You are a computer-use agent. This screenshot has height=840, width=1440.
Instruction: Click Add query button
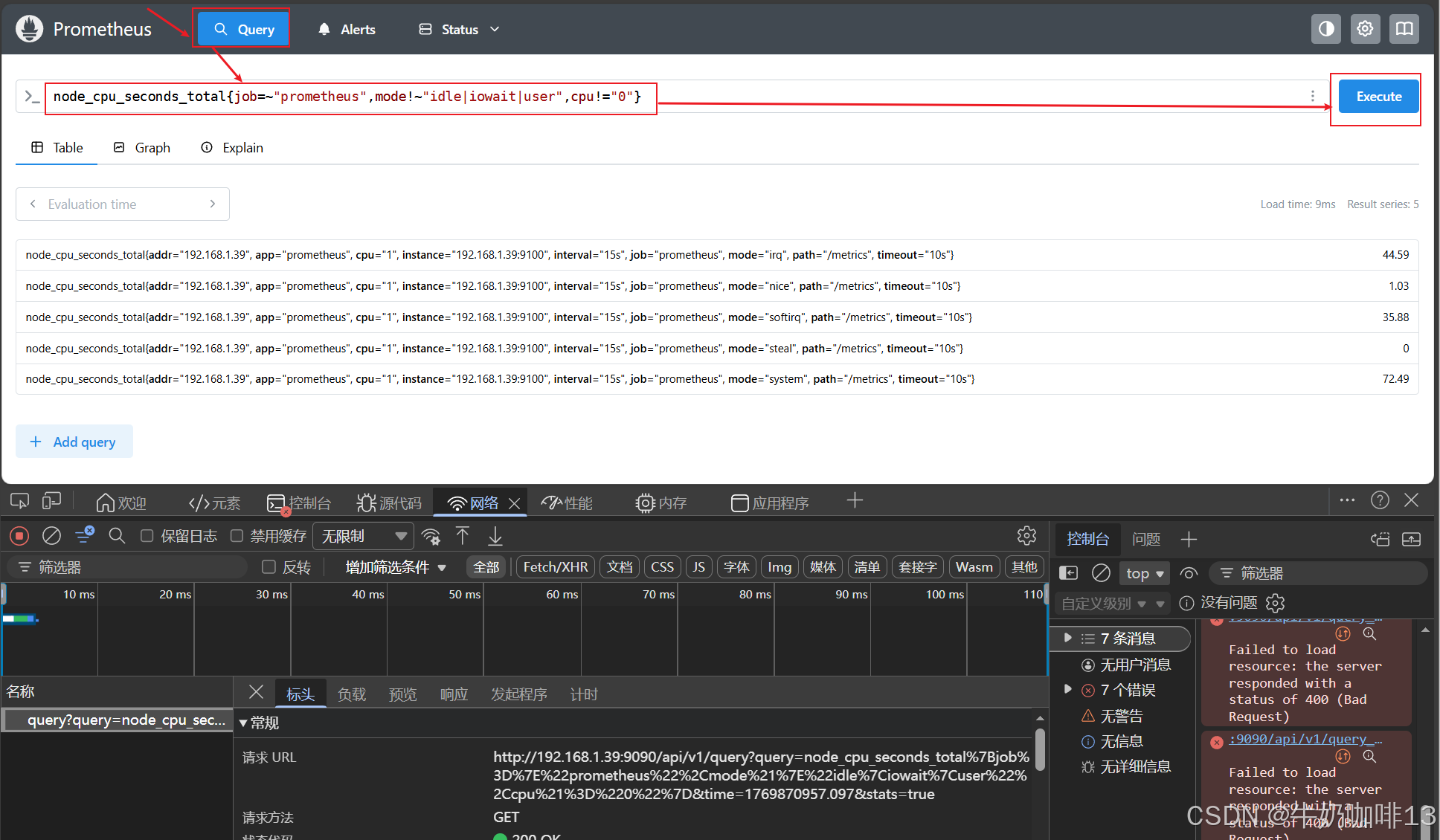coord(74,442)
